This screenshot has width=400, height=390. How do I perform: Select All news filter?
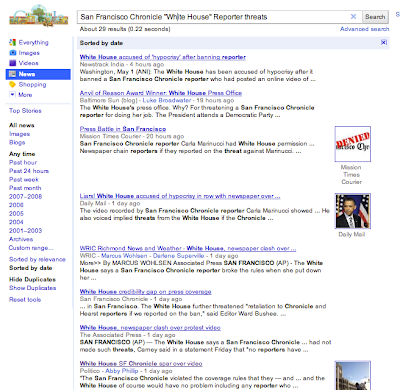click(x=22, y=125)
